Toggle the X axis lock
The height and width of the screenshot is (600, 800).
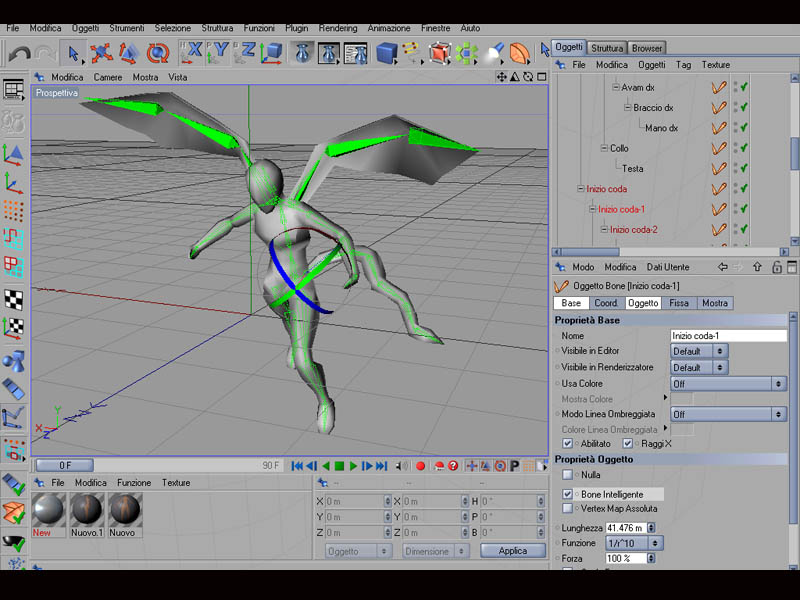point(193,52)
